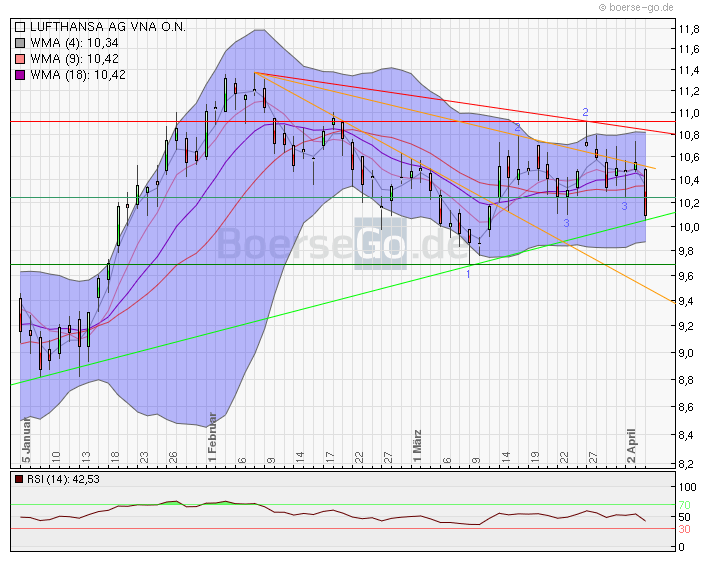Select the purple WMA (18) legend swatch

tap(21, 75)
